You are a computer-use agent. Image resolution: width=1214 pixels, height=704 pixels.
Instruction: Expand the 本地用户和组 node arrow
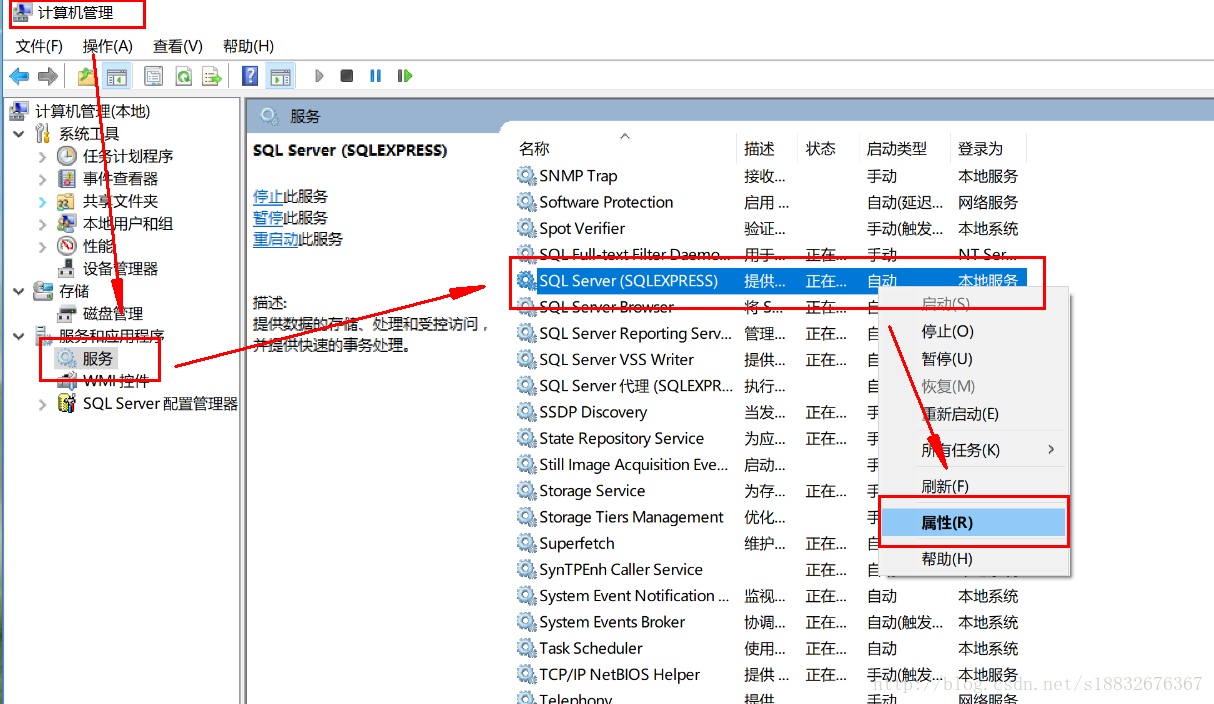(42, 224)
